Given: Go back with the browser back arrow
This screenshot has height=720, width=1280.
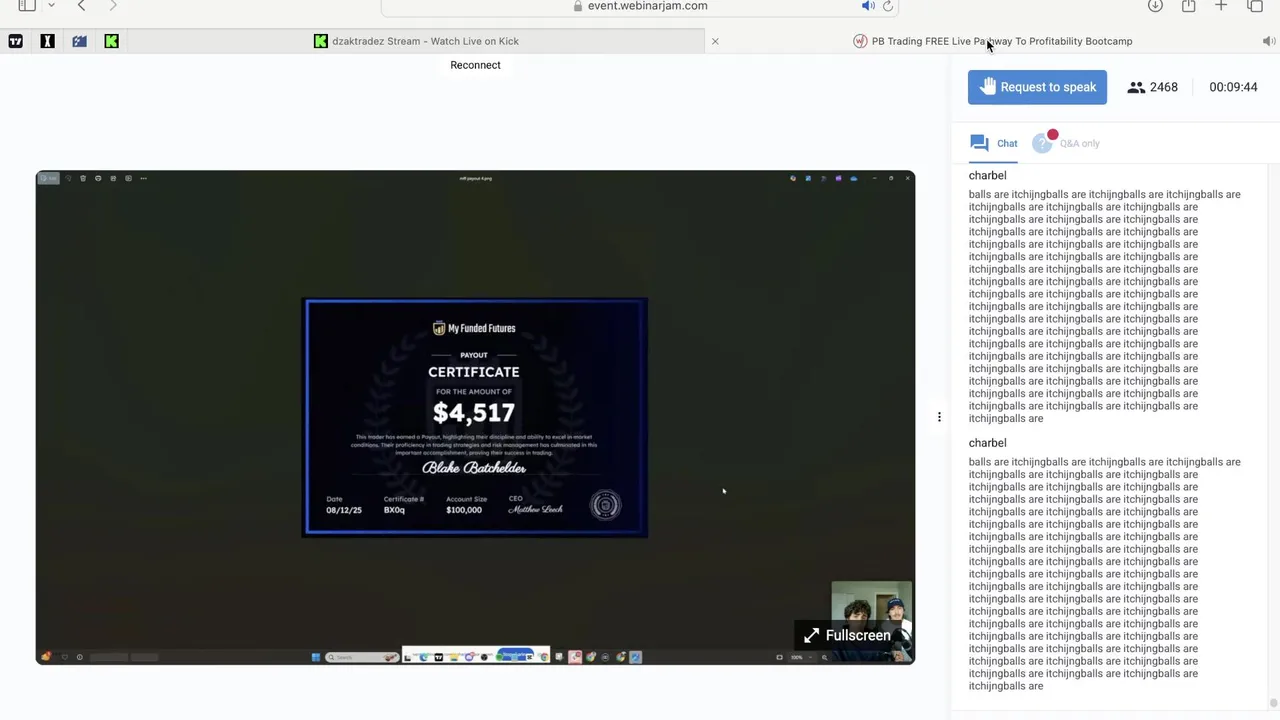Looking at the screenshot, I should pos(82,6).
